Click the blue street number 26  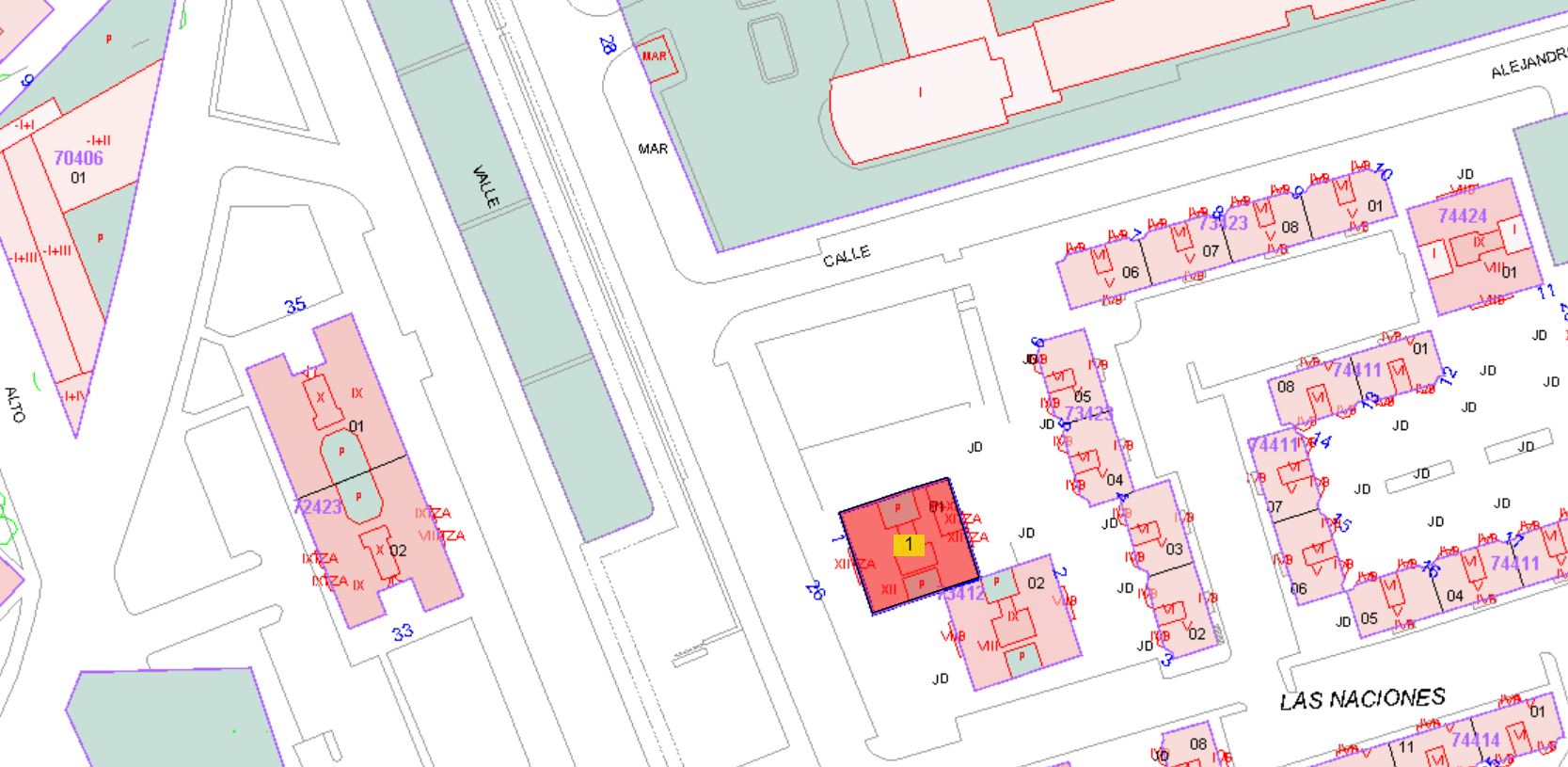(815, 590)
